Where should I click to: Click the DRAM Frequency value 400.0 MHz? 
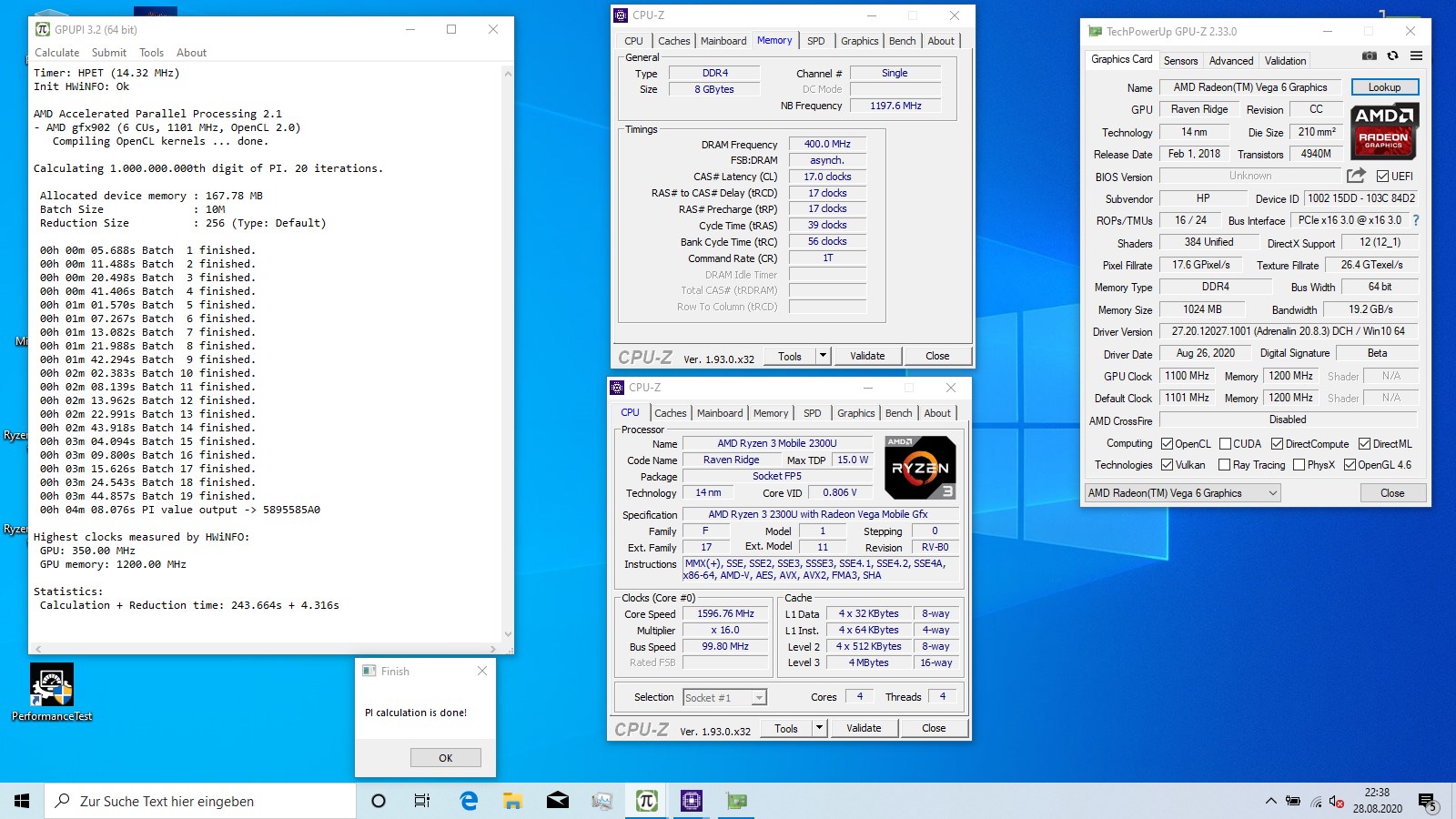[x=827, y=144]
